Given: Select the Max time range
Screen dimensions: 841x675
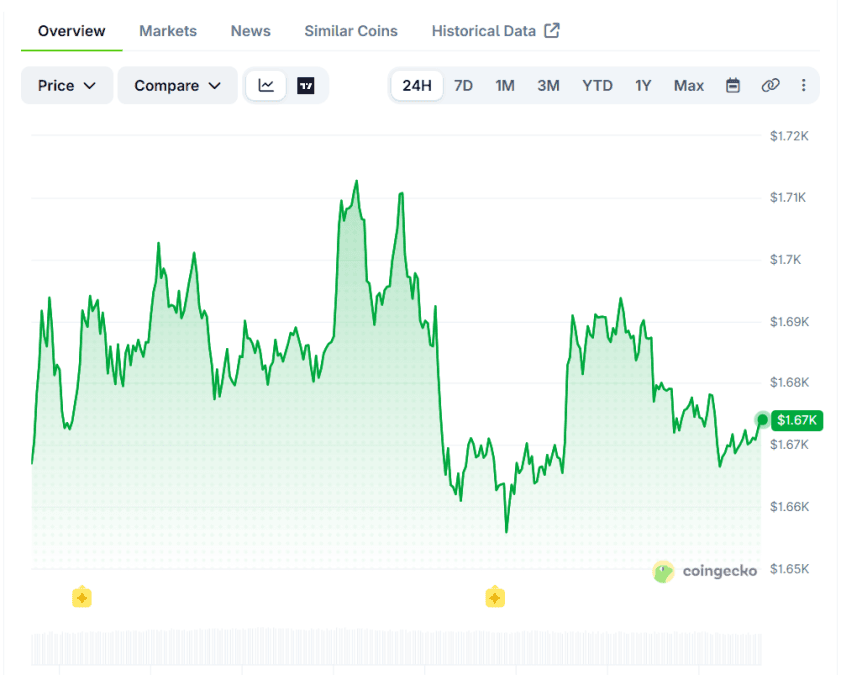Looking at the screenshot, I should [689, 85].
